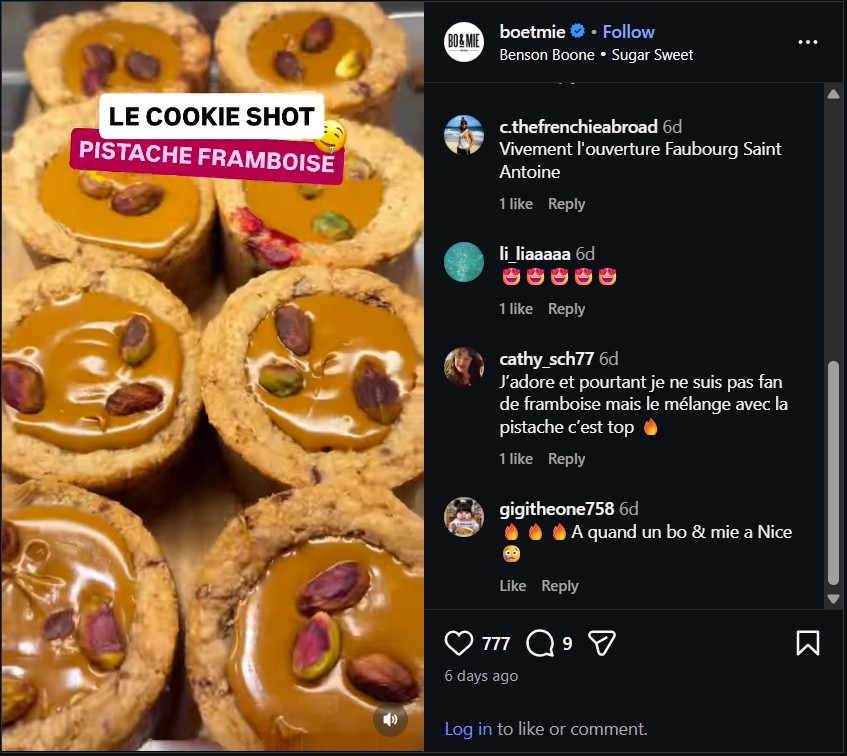Share the post via the paper plane icon
Image resolution: width=847 pixels, height=756 pixels.
coord(601,643)
